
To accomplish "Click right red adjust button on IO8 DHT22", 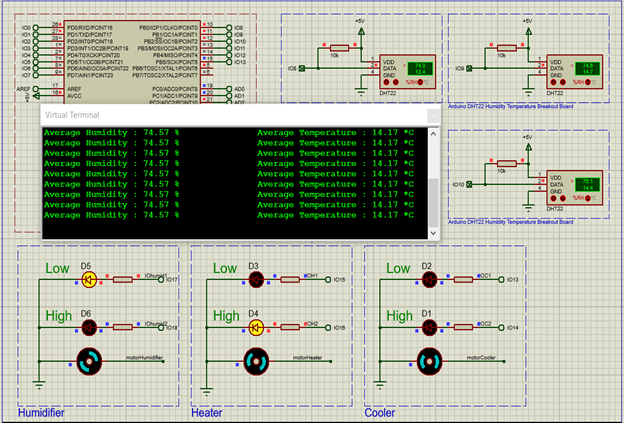I will [396, 82].
